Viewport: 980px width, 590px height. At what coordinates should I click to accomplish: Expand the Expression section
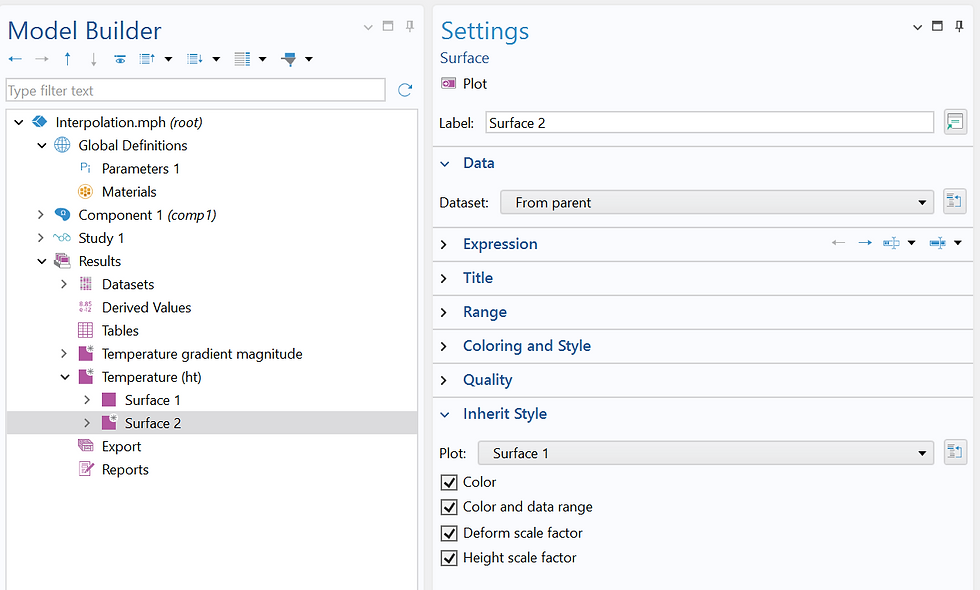(x=444, y=244)
